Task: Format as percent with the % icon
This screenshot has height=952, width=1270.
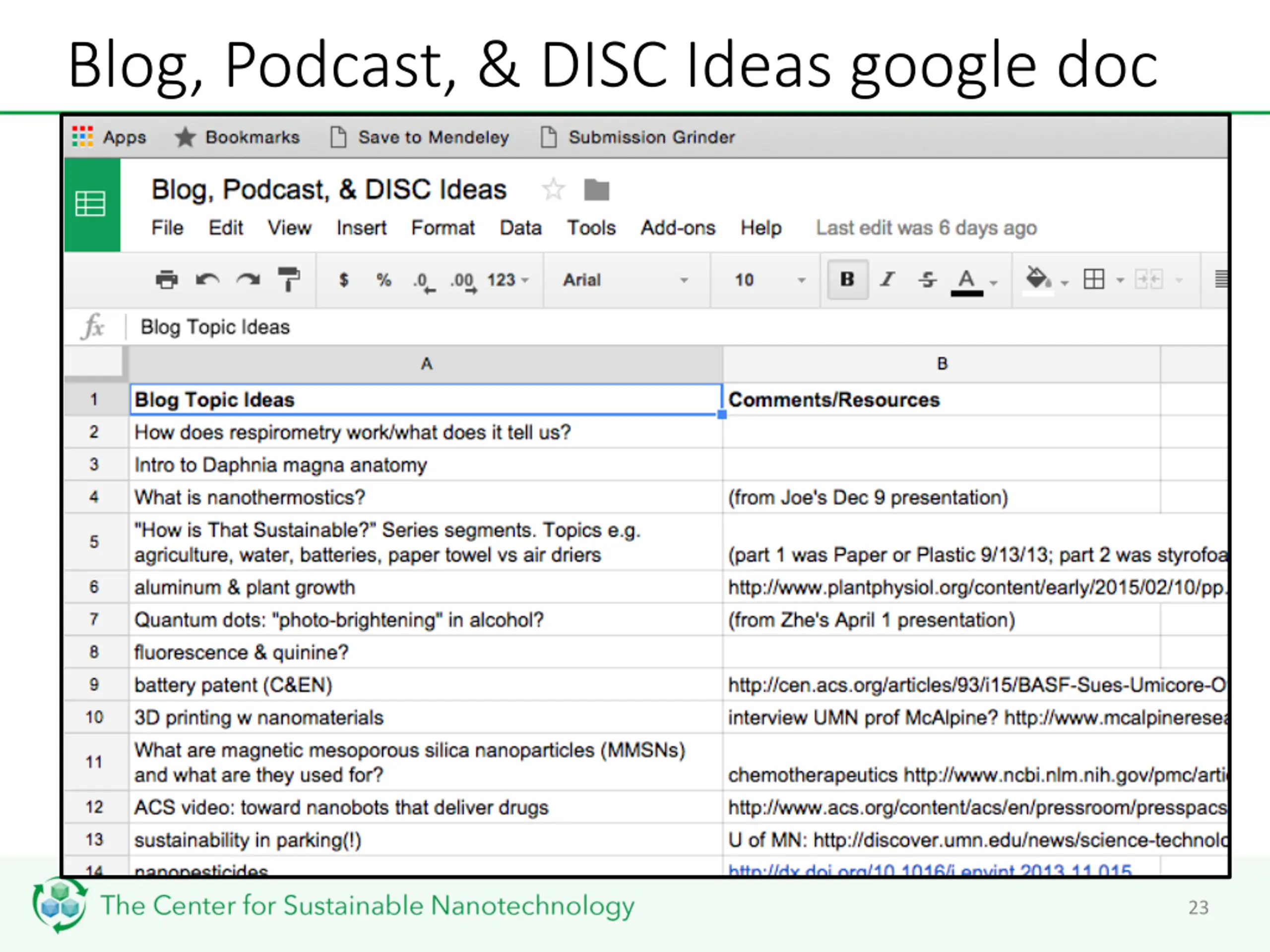Action: [x=383, y=280]
